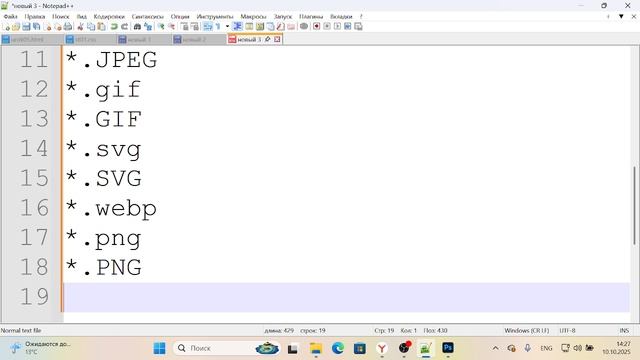This screenshot has width=640, height=360.
Task: Click Windows (CR LF) in status bar
Action: click(x=527, y=331)
